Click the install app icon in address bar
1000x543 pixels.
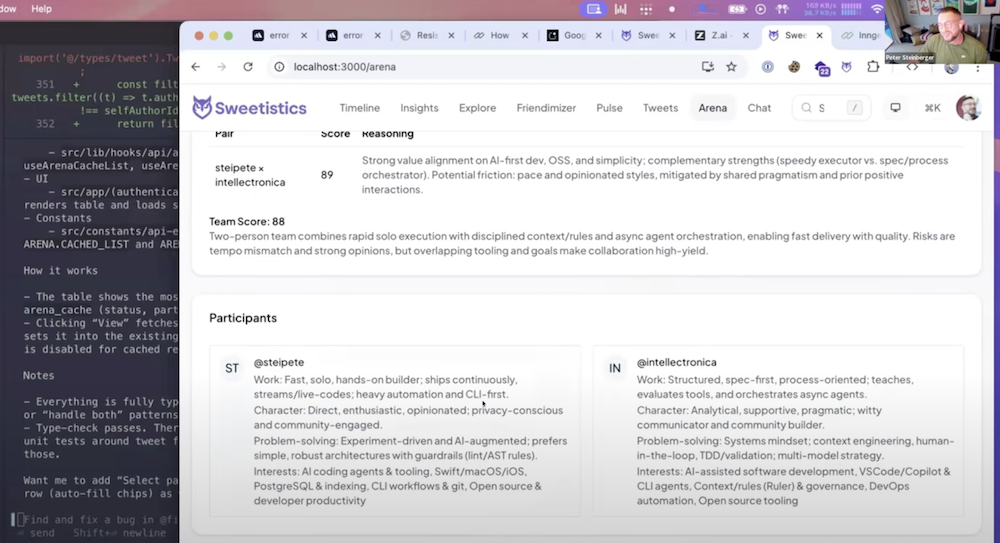(707, 67)
